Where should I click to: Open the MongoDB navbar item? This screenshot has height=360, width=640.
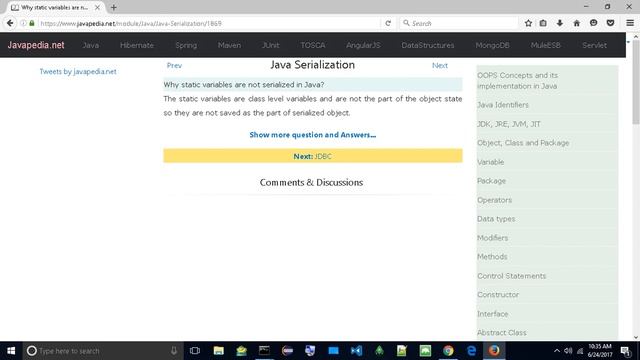point(492,45)
